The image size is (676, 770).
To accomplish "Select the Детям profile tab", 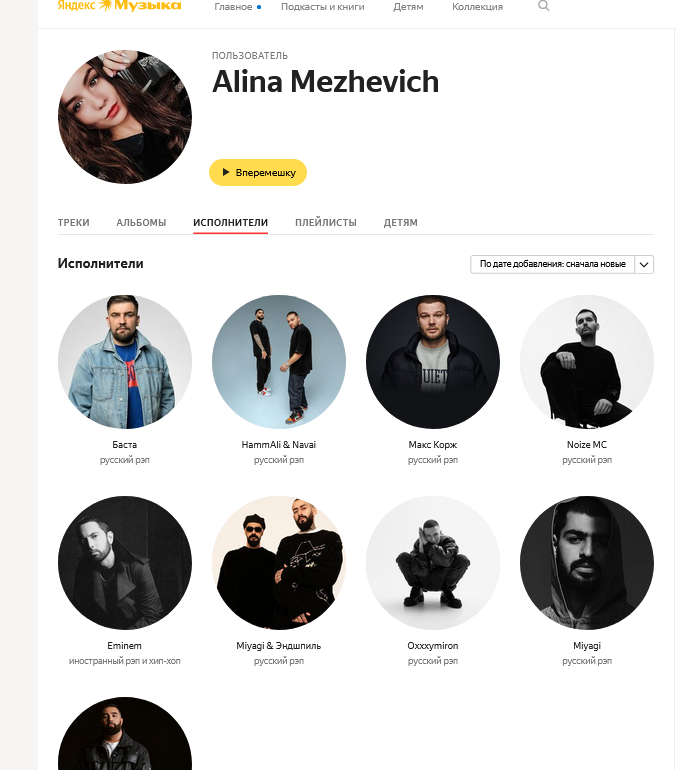I will 401,222.
